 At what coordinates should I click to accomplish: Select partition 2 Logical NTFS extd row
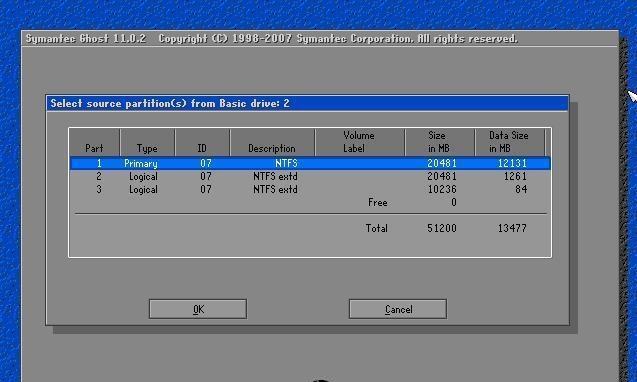[310, 176]
